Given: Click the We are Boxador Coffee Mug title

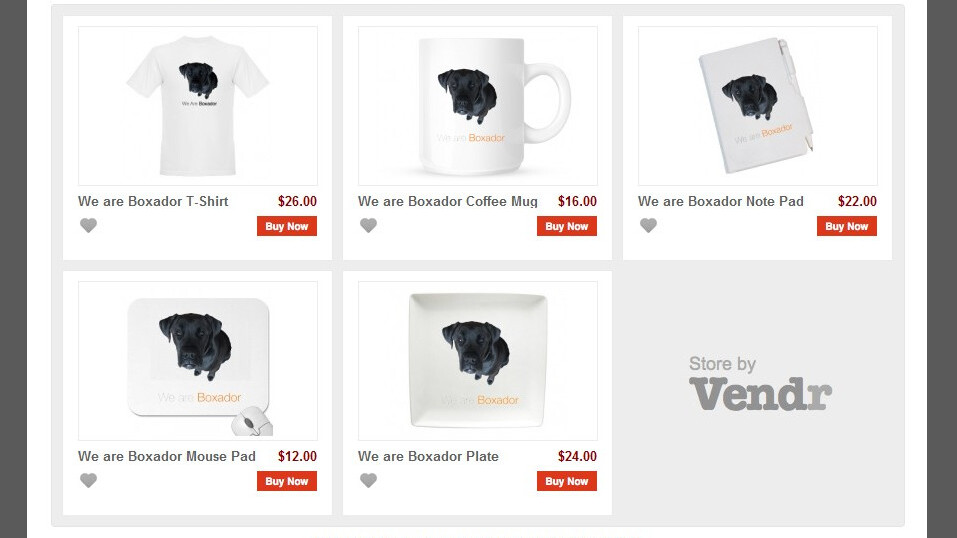Looking at the screenshot, I should coord(448,201).
